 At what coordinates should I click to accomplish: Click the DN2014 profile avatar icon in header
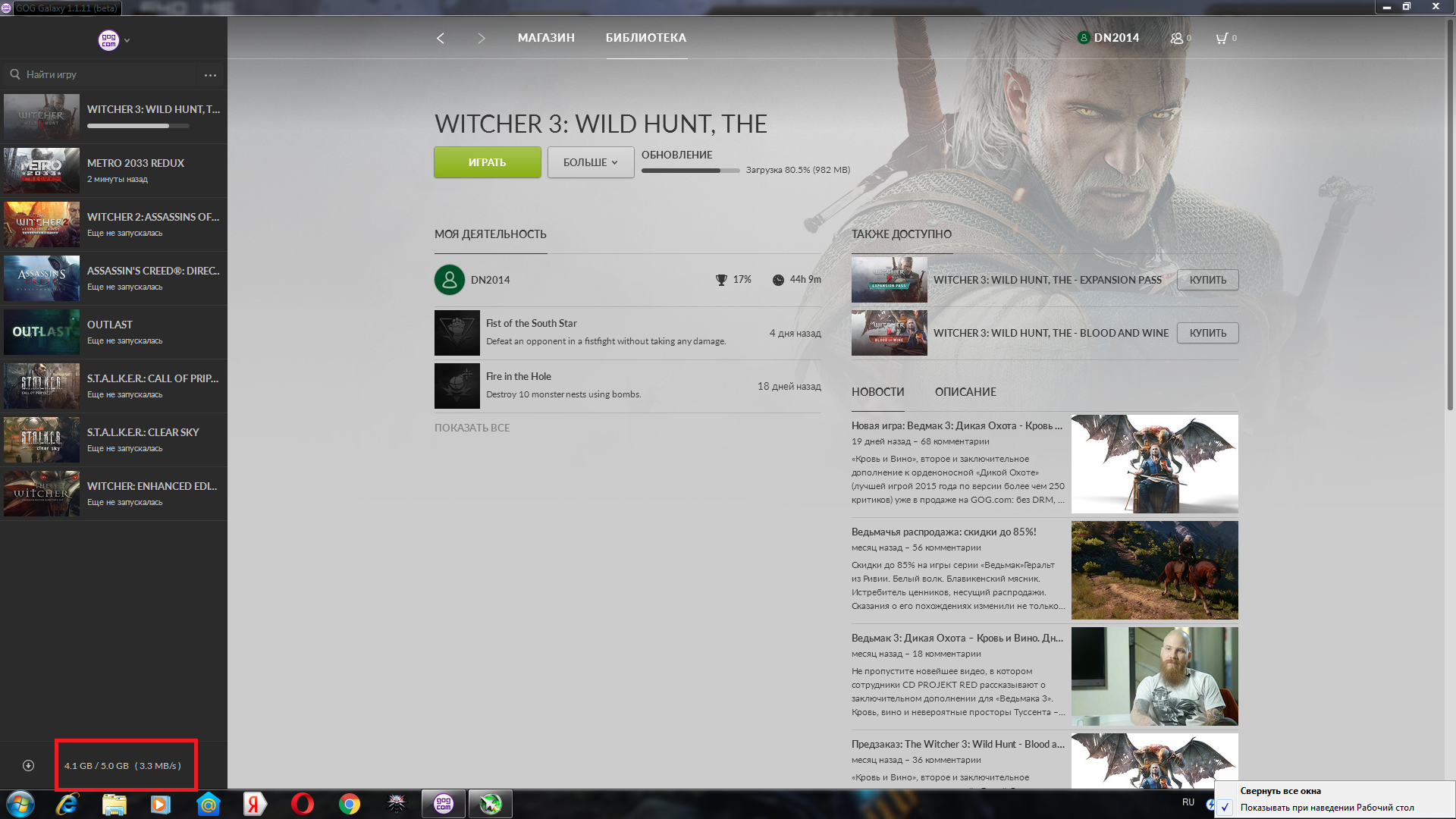(1084, 38)
